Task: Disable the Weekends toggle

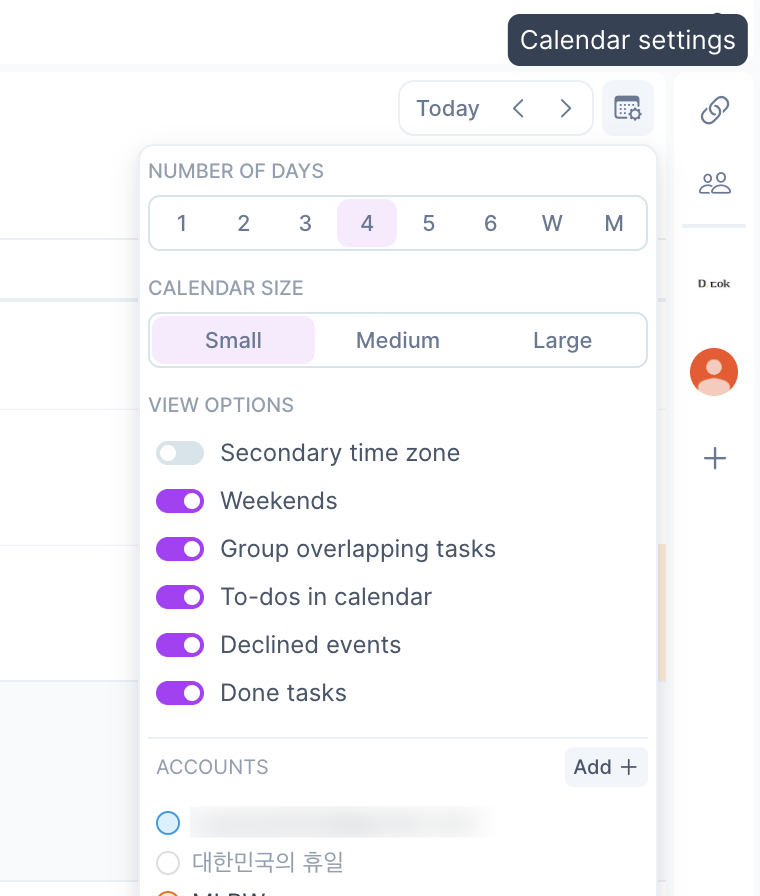Action: pyautogui.click(x=180, y=501)
